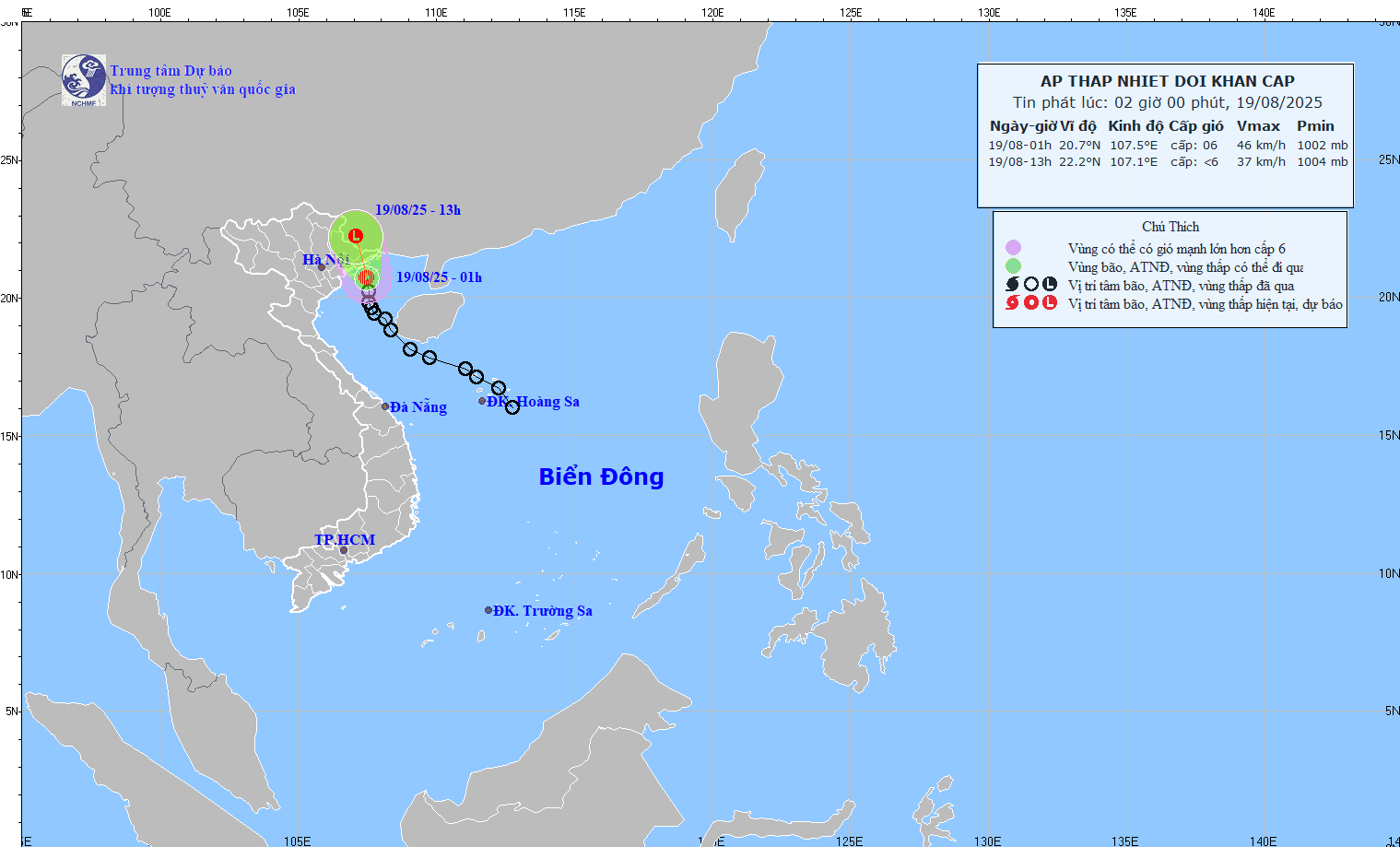Click the black hollow circle in the legend
The width and height of the screenshot is (1400, 847).
1031,285
